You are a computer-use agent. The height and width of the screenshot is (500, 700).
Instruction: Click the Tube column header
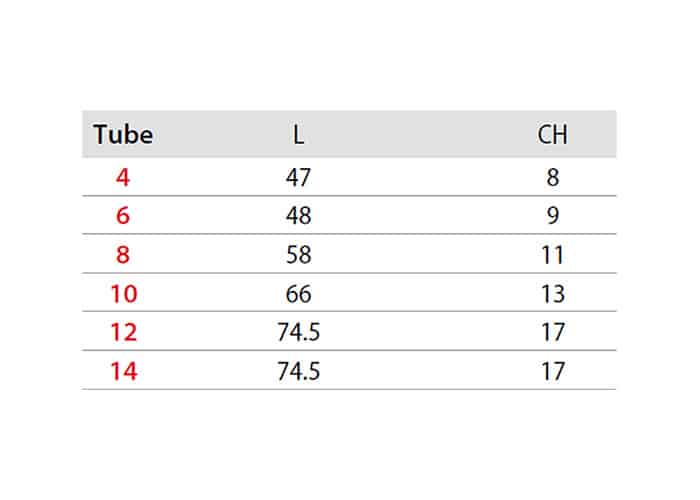click(123, 134)
